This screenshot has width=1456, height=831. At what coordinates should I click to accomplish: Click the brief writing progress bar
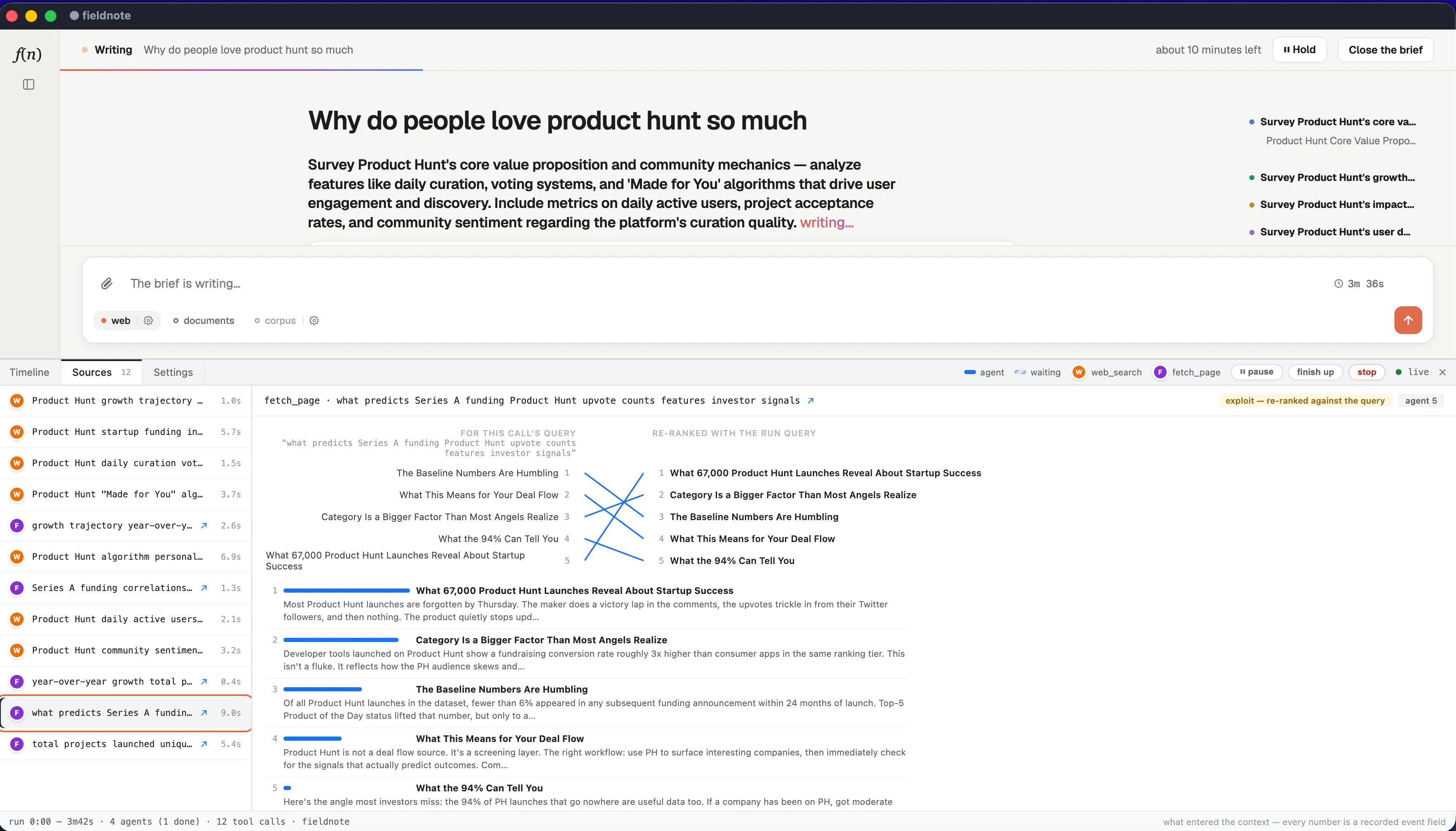point(241,70)
